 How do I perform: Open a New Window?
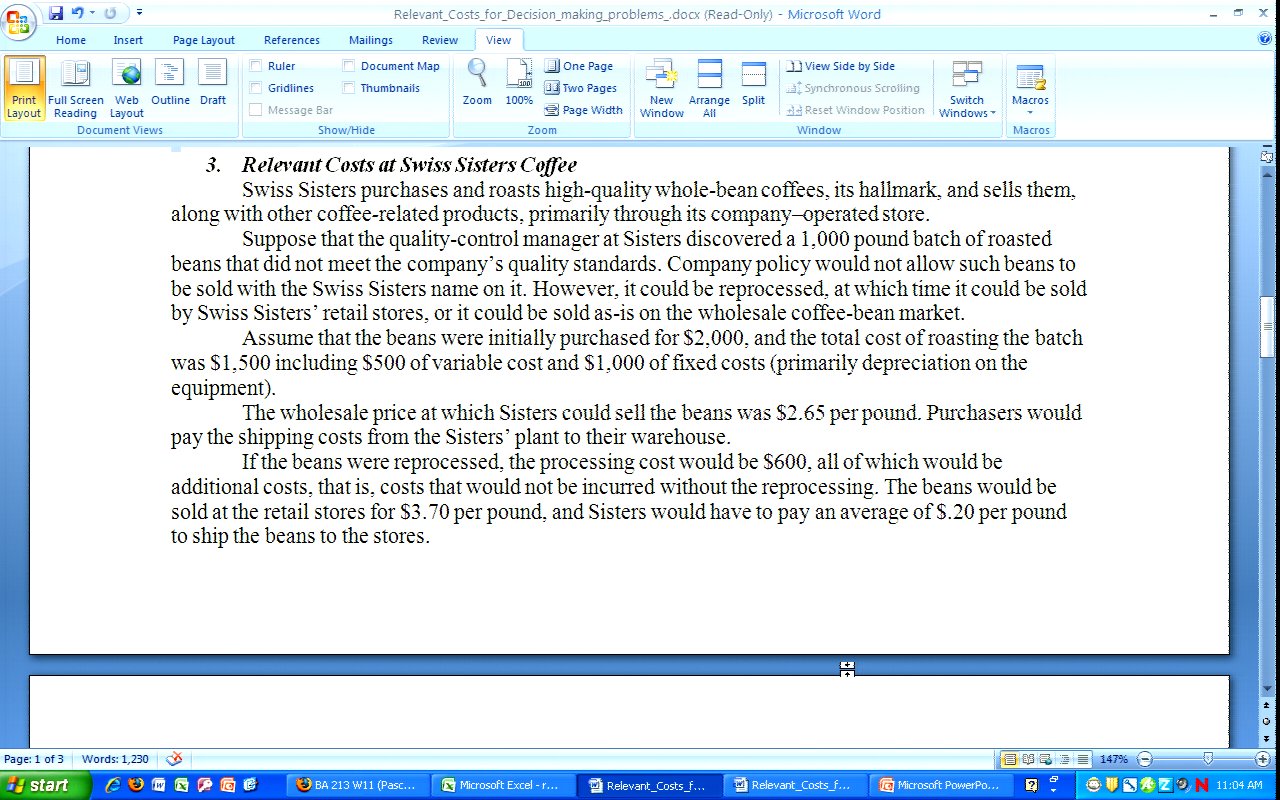click(x=661, y=88)
